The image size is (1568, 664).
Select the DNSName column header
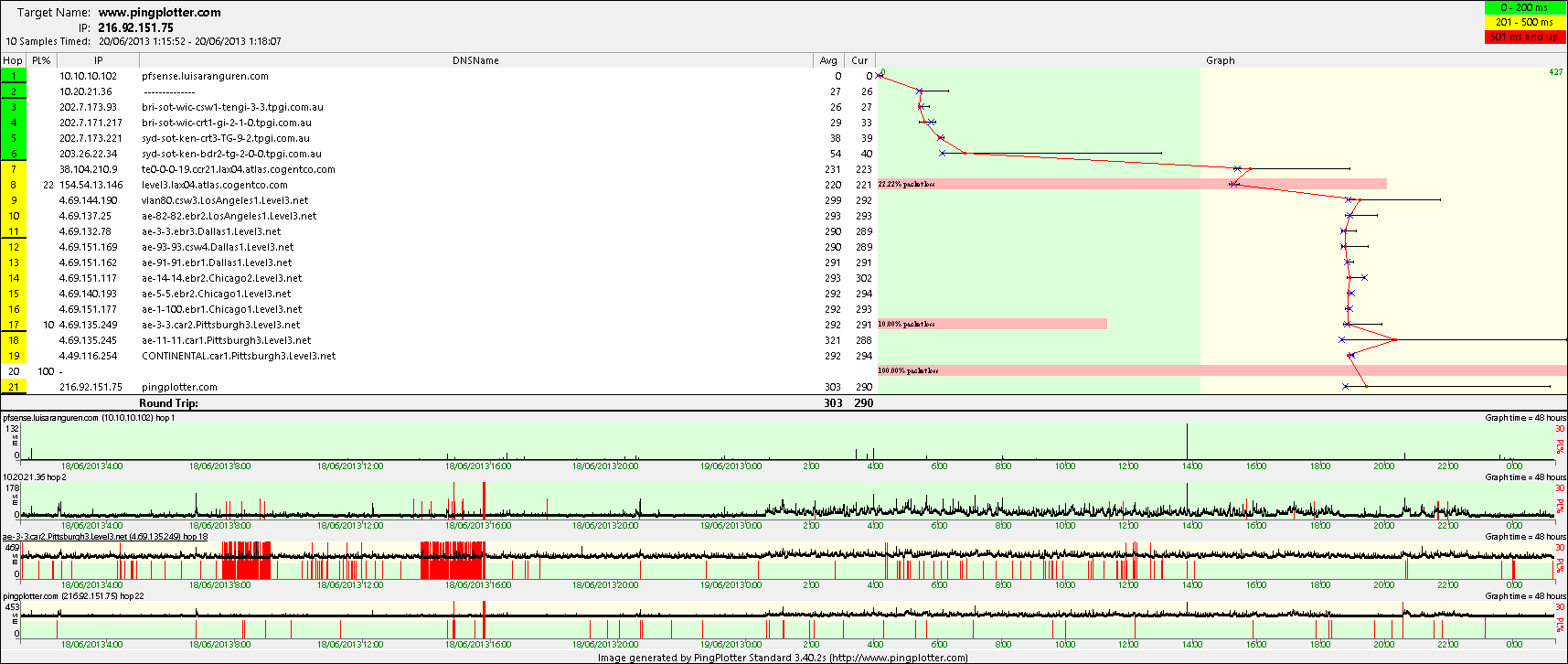click(x=475, y=60)
